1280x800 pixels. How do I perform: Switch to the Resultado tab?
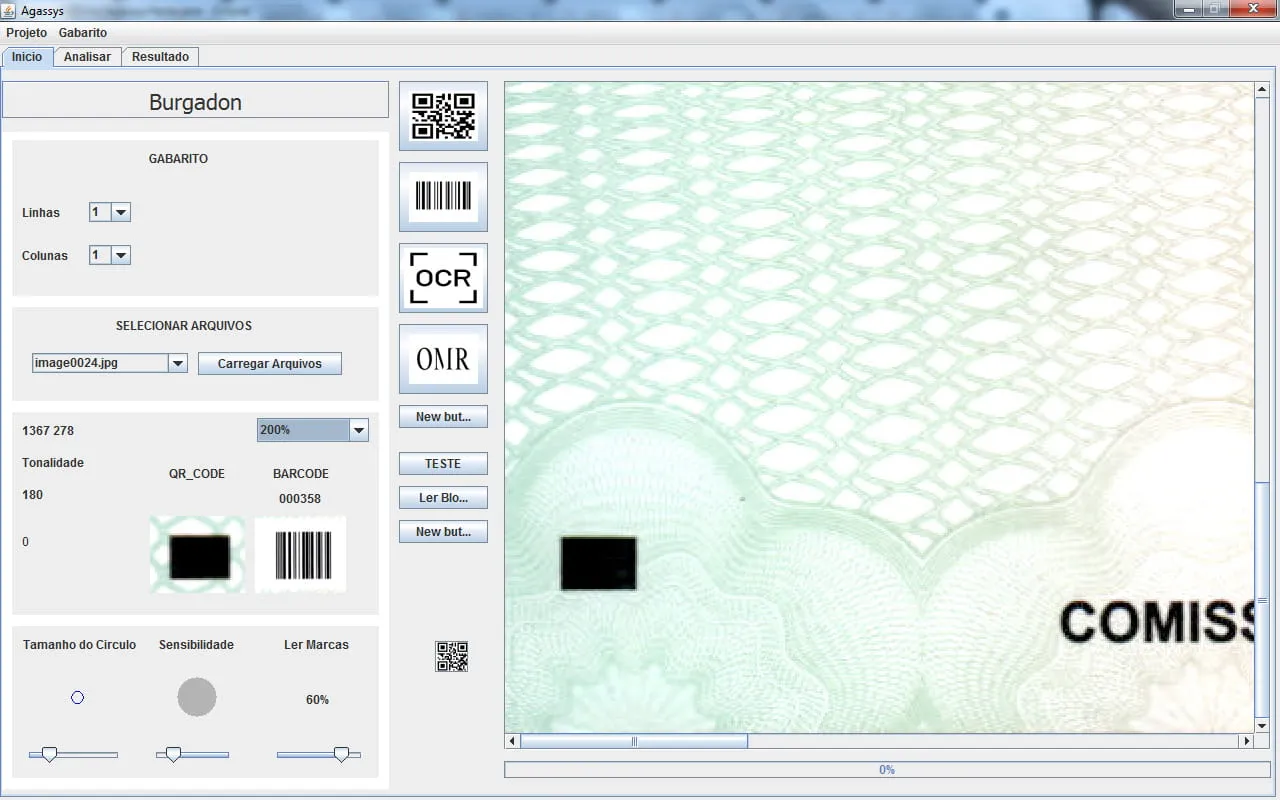(x=160, y=57)
